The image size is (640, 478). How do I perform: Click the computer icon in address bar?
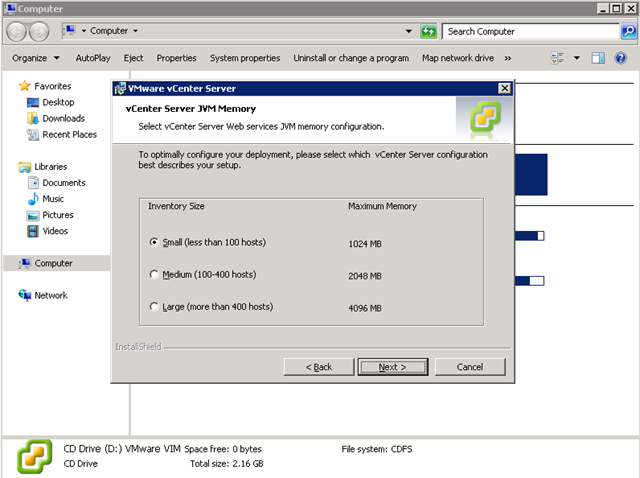pos(71,30)
